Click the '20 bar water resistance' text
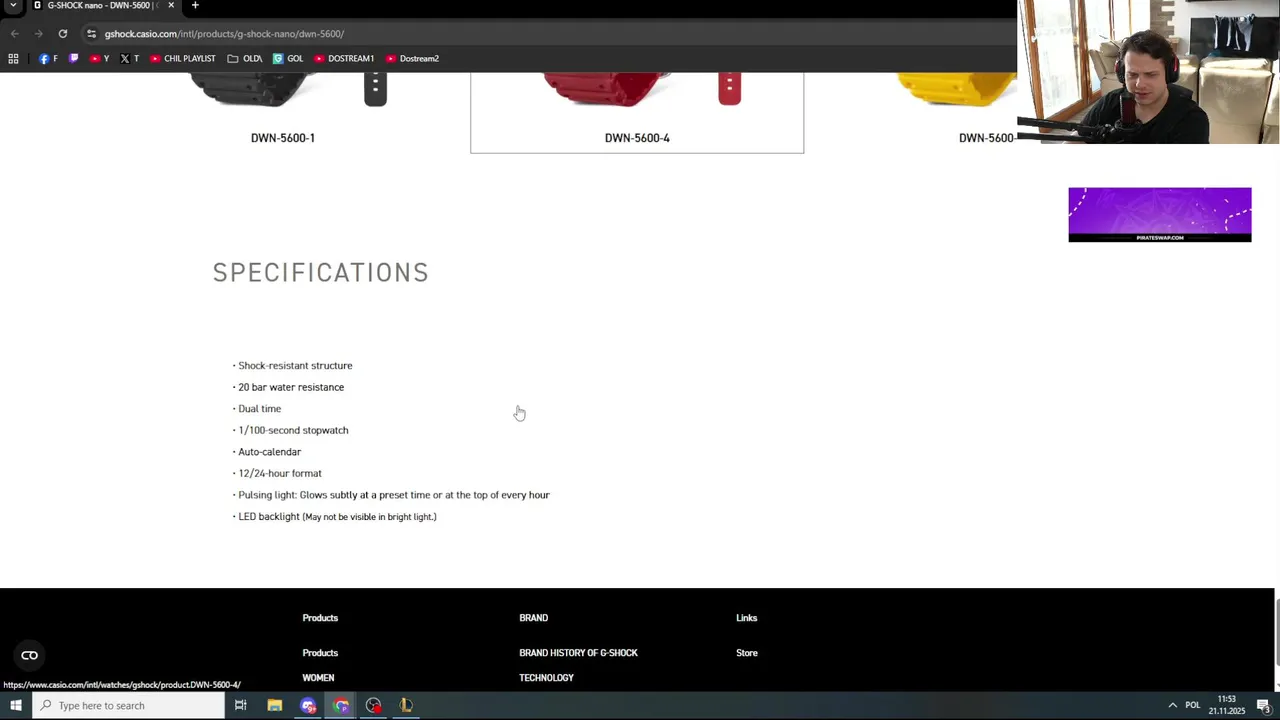 click(291, 387)
